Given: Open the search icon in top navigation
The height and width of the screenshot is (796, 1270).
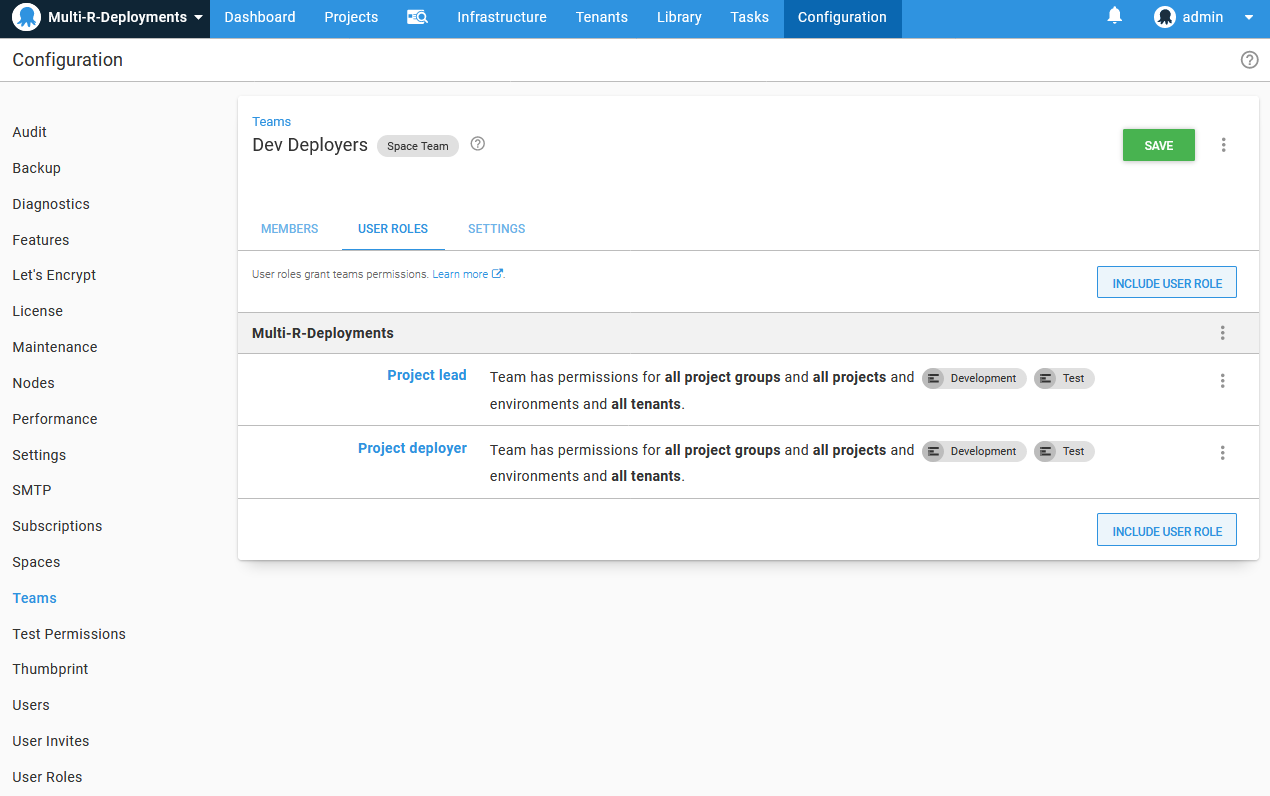Looking at the screenshot, I should pyautogui.click(x=417, y=17).
